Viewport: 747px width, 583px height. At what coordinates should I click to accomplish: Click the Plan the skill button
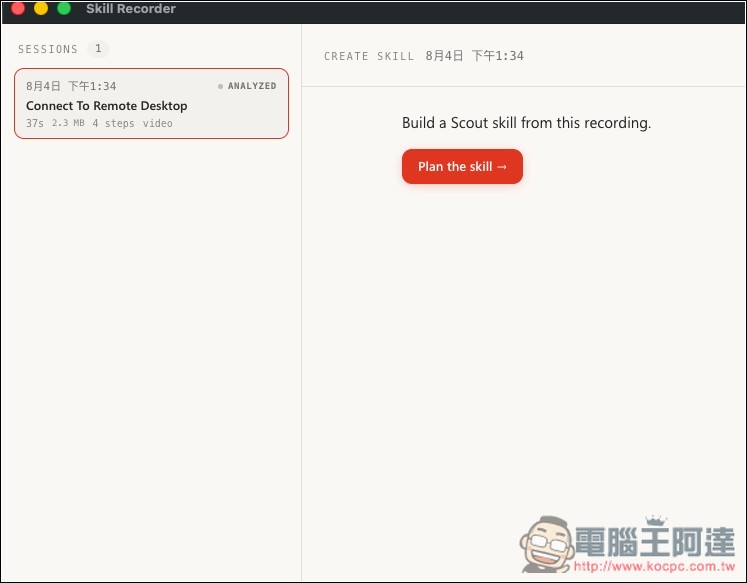coord(462,166)
